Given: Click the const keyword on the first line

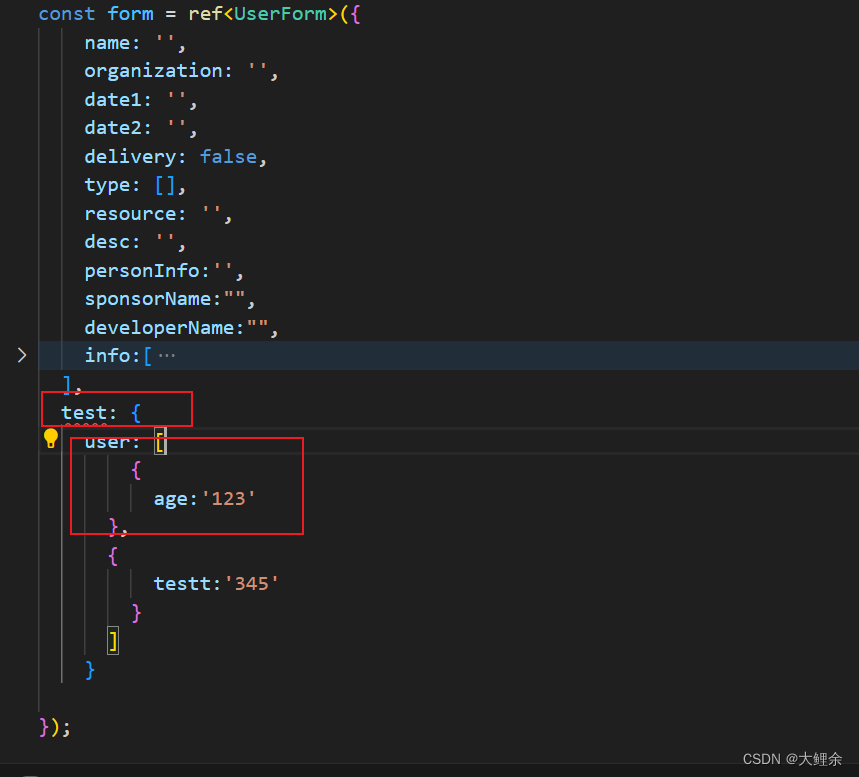Looking at the screenshot, I should point(66,14).
